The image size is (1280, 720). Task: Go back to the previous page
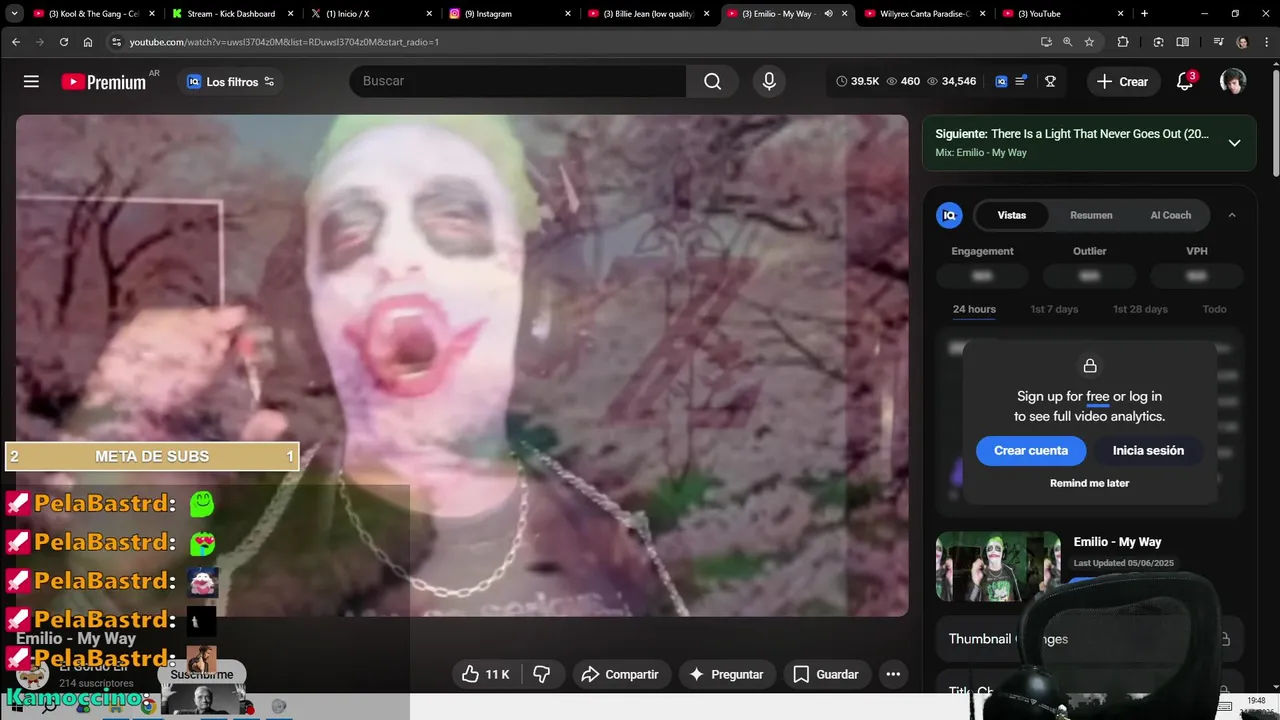16,42
